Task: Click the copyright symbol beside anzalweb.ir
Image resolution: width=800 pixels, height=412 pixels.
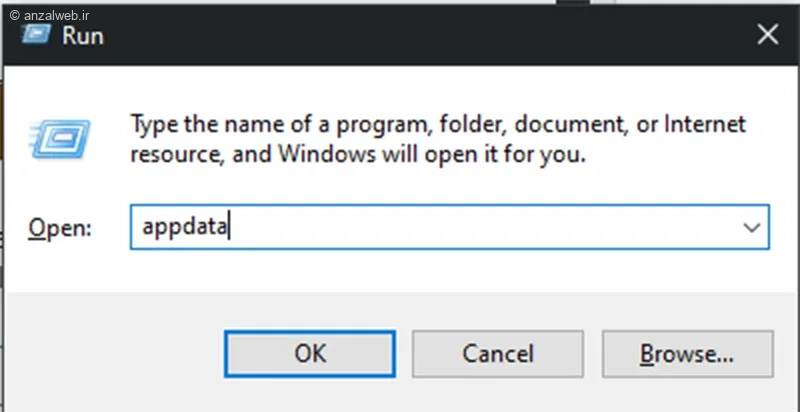Action: 13,10
